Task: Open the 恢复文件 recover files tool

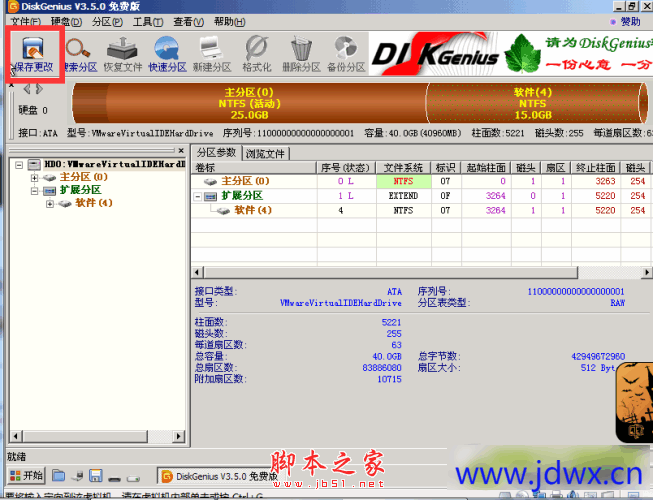Action: (122, 54)
